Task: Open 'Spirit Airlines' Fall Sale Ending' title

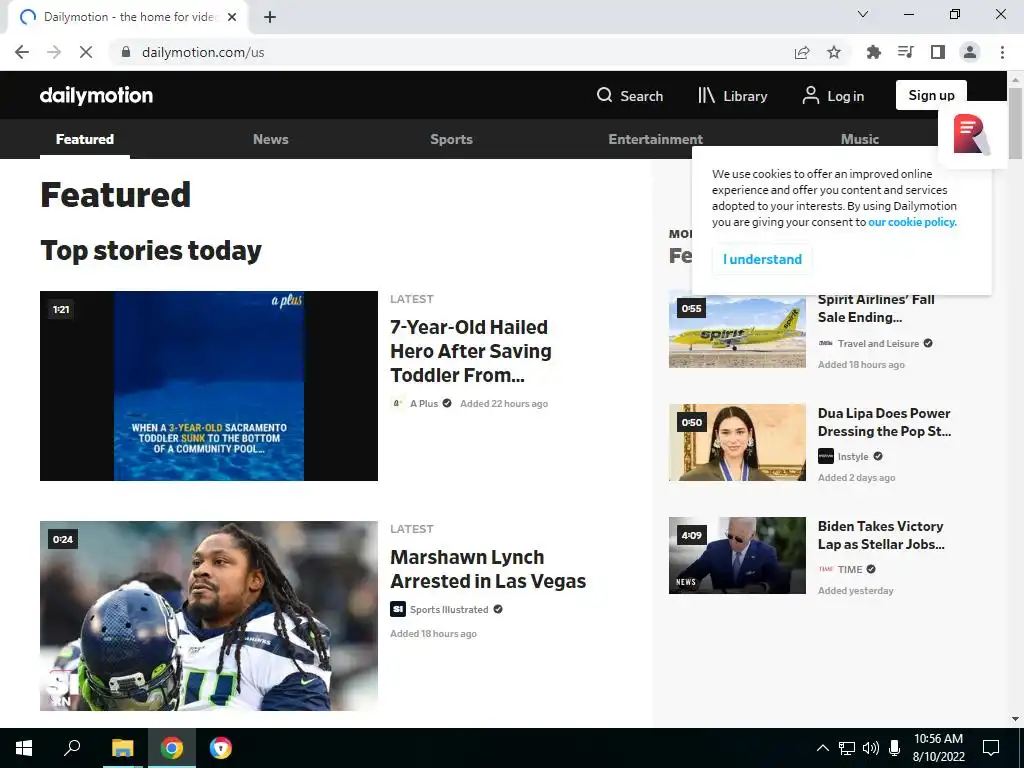Action: click(x=876, y=308)
